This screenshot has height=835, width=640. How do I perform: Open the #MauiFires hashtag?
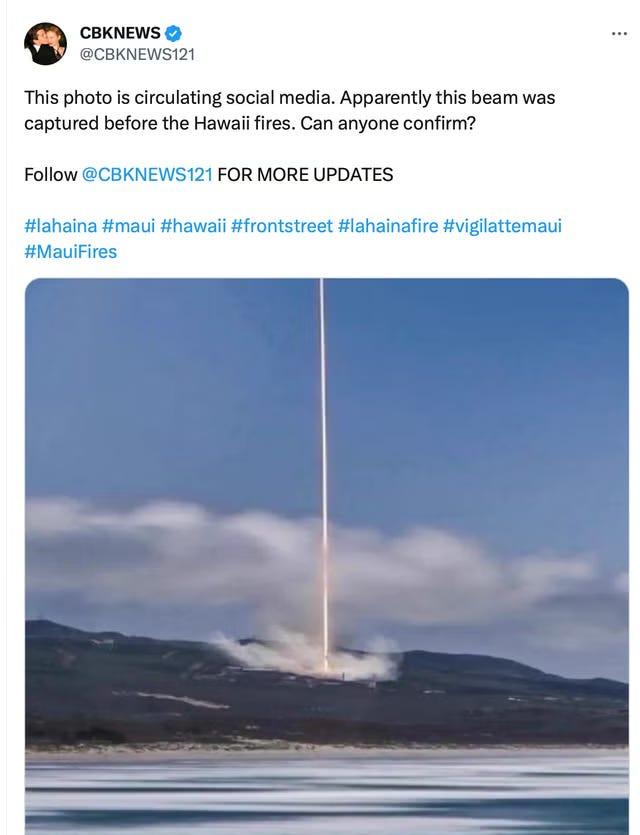[x=71, y=251]
